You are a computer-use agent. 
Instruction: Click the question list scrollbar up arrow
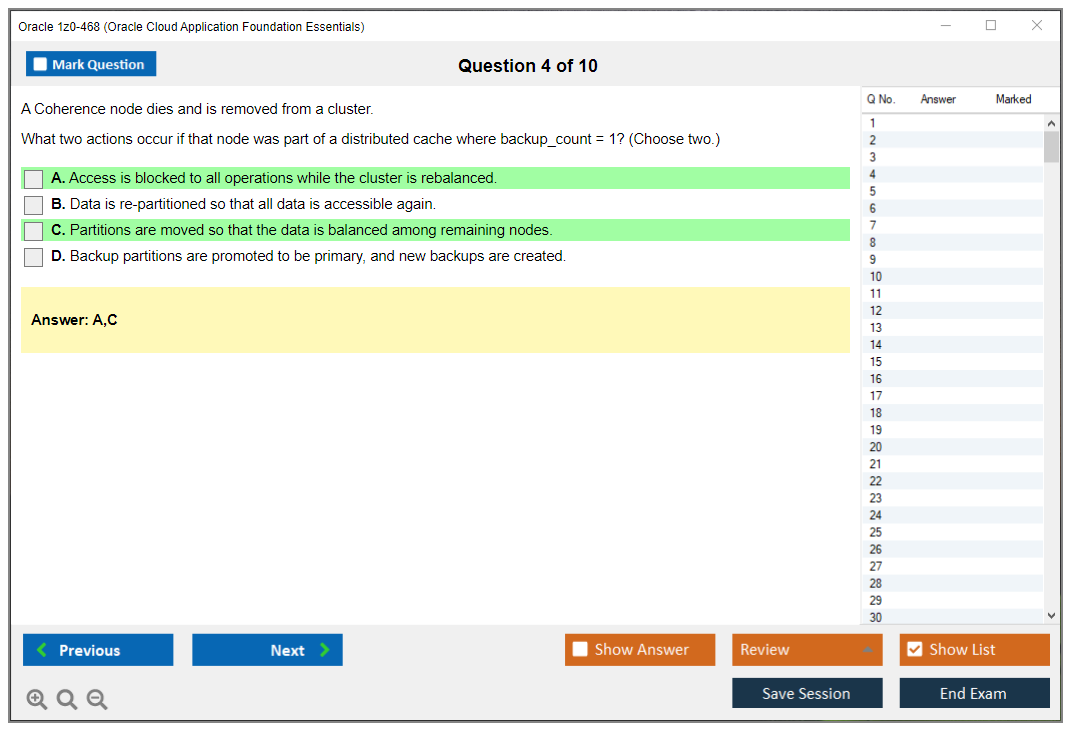pyautogui.click(x=1051, y=122)
